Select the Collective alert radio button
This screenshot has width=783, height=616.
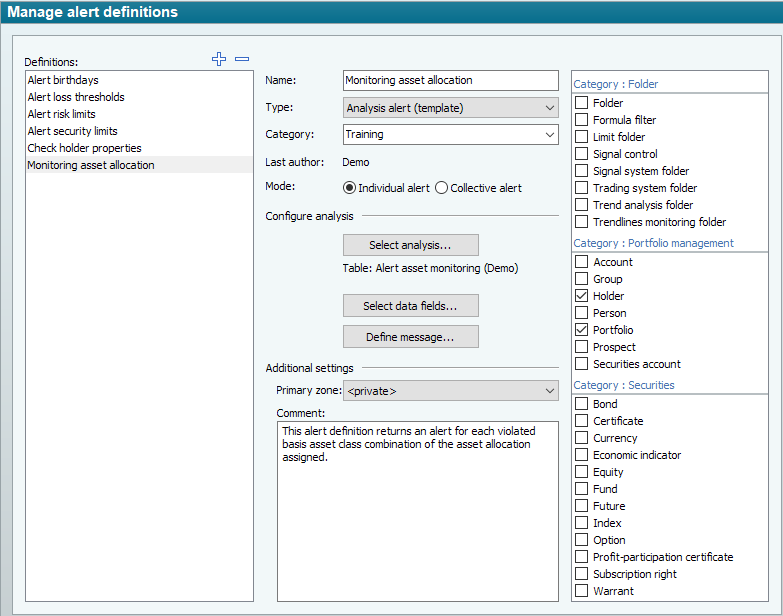click(442, 188)
